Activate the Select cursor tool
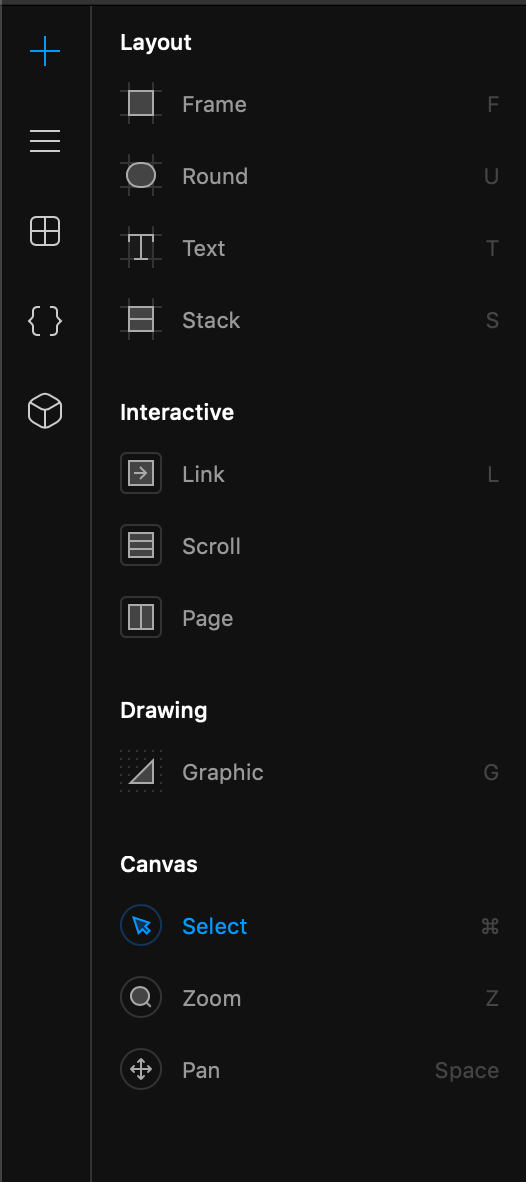The image size is (526, 1182). click(141, 925)
